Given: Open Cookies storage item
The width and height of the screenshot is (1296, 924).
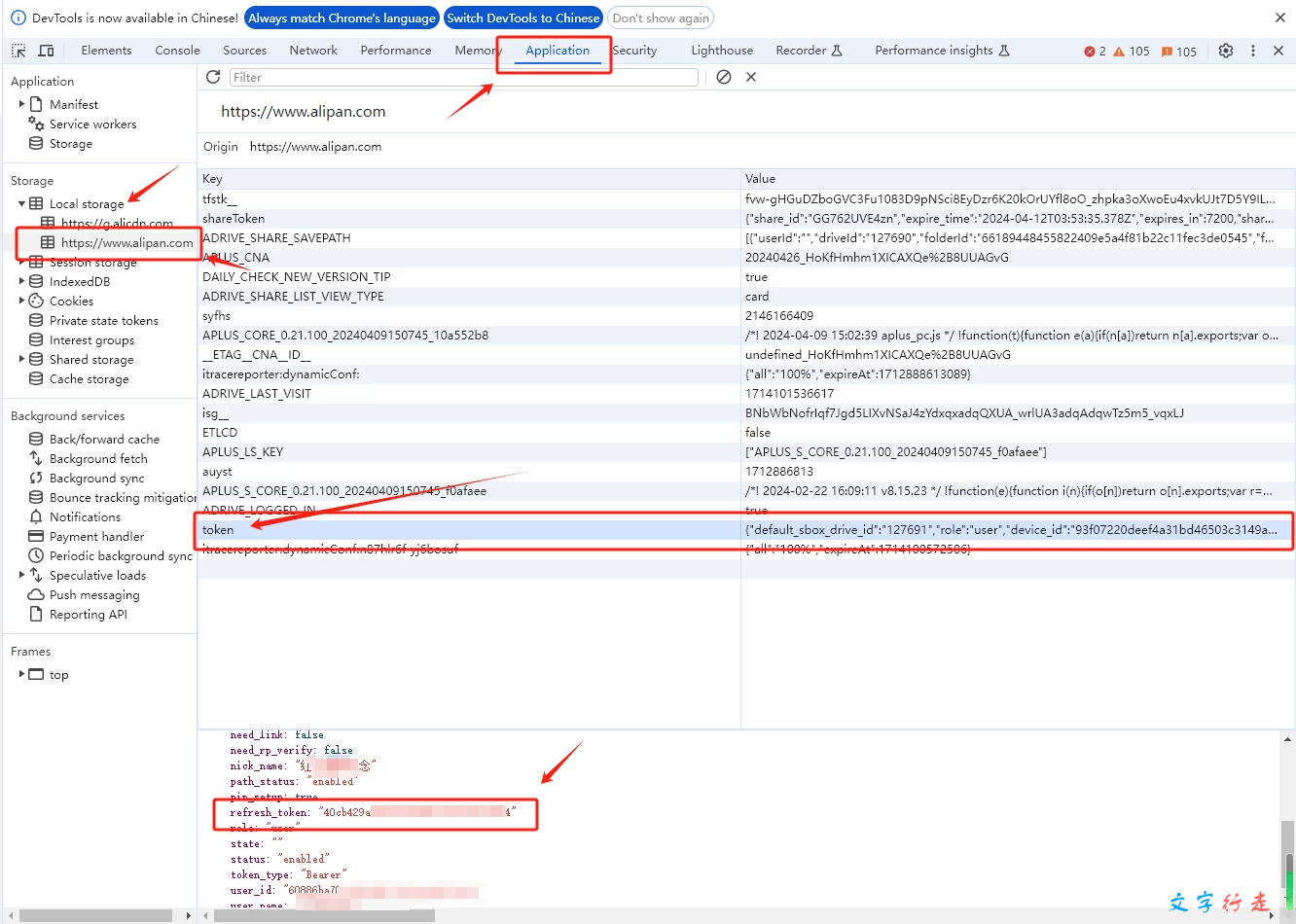Looking at the screenshot, I should 71,301.
